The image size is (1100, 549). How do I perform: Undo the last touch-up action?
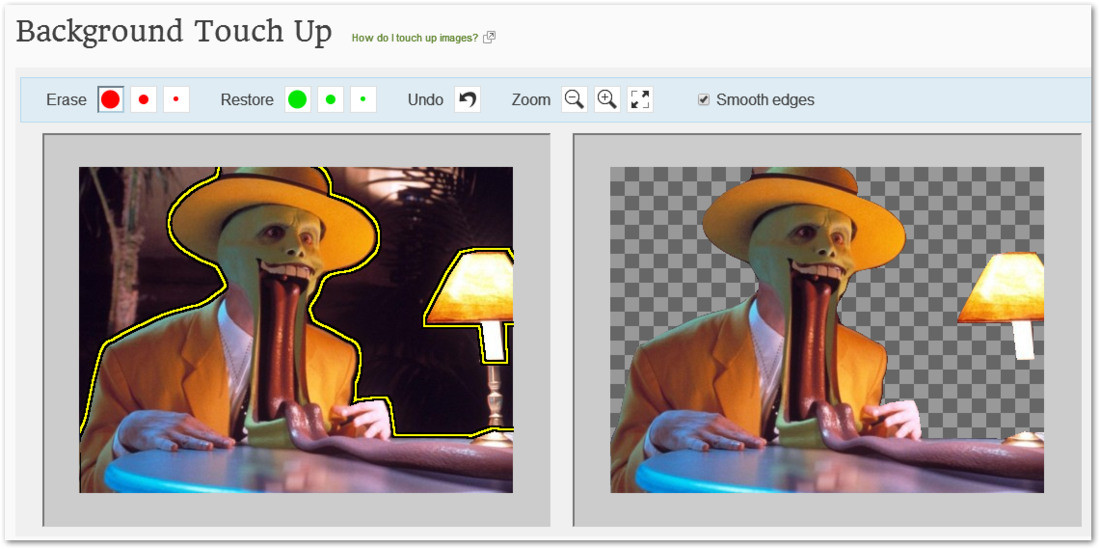467,100
